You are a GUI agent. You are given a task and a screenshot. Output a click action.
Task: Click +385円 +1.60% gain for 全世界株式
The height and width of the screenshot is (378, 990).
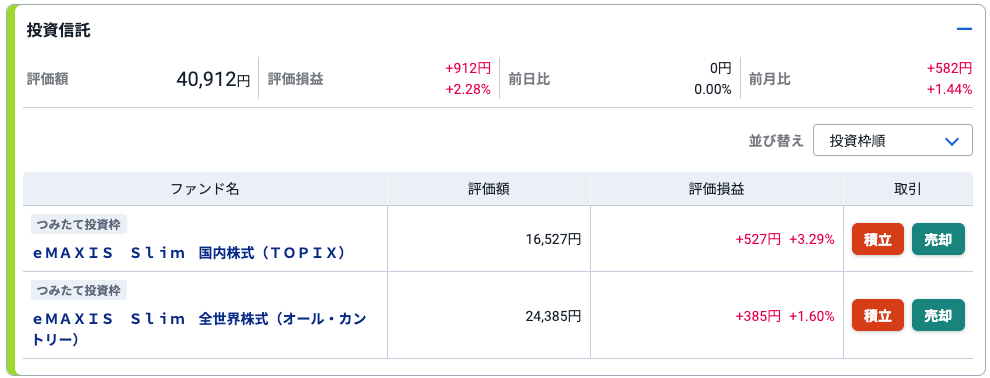pyautogui.click(x=785, y=316)
